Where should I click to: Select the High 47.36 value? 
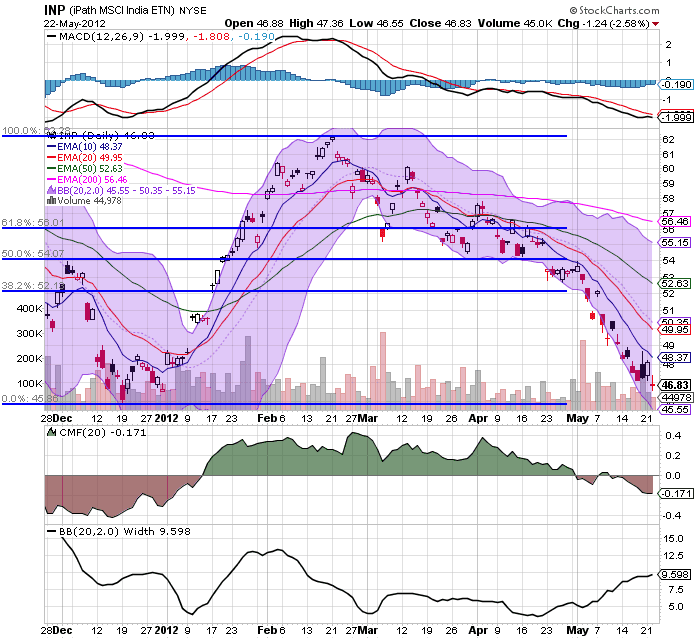(316, 23)
